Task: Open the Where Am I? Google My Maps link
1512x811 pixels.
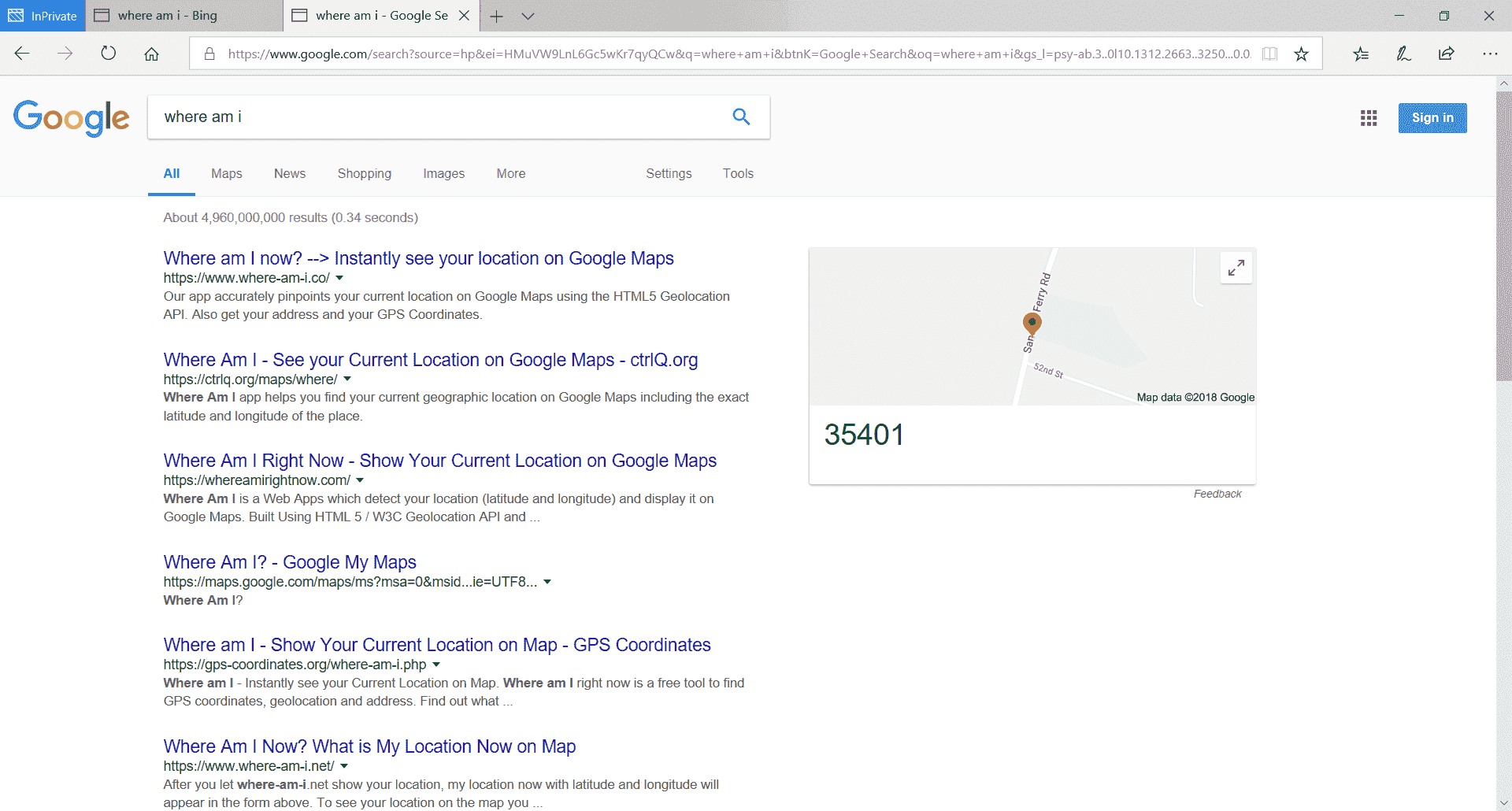Action: click(290, 562)
